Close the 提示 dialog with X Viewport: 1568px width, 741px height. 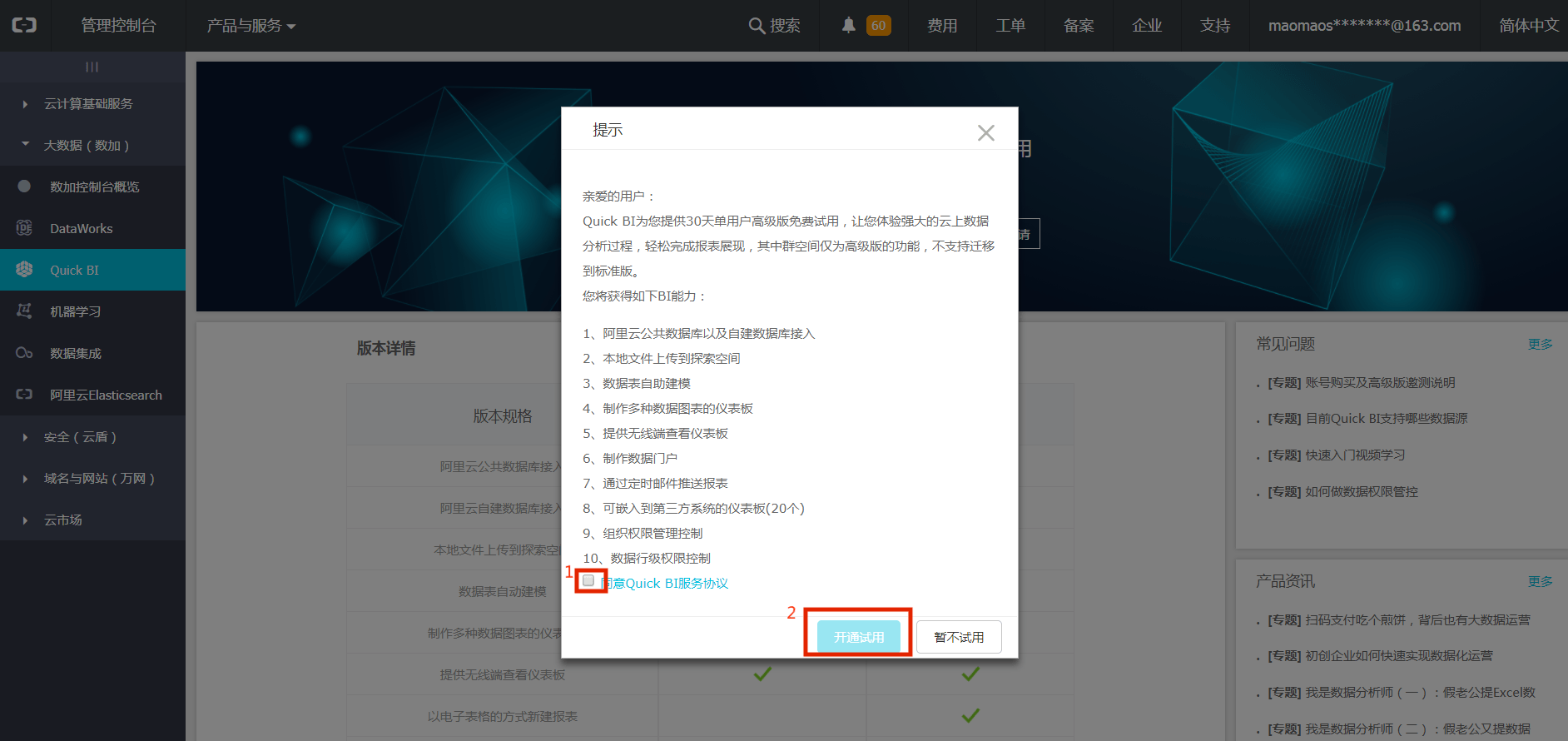(986, 132)
